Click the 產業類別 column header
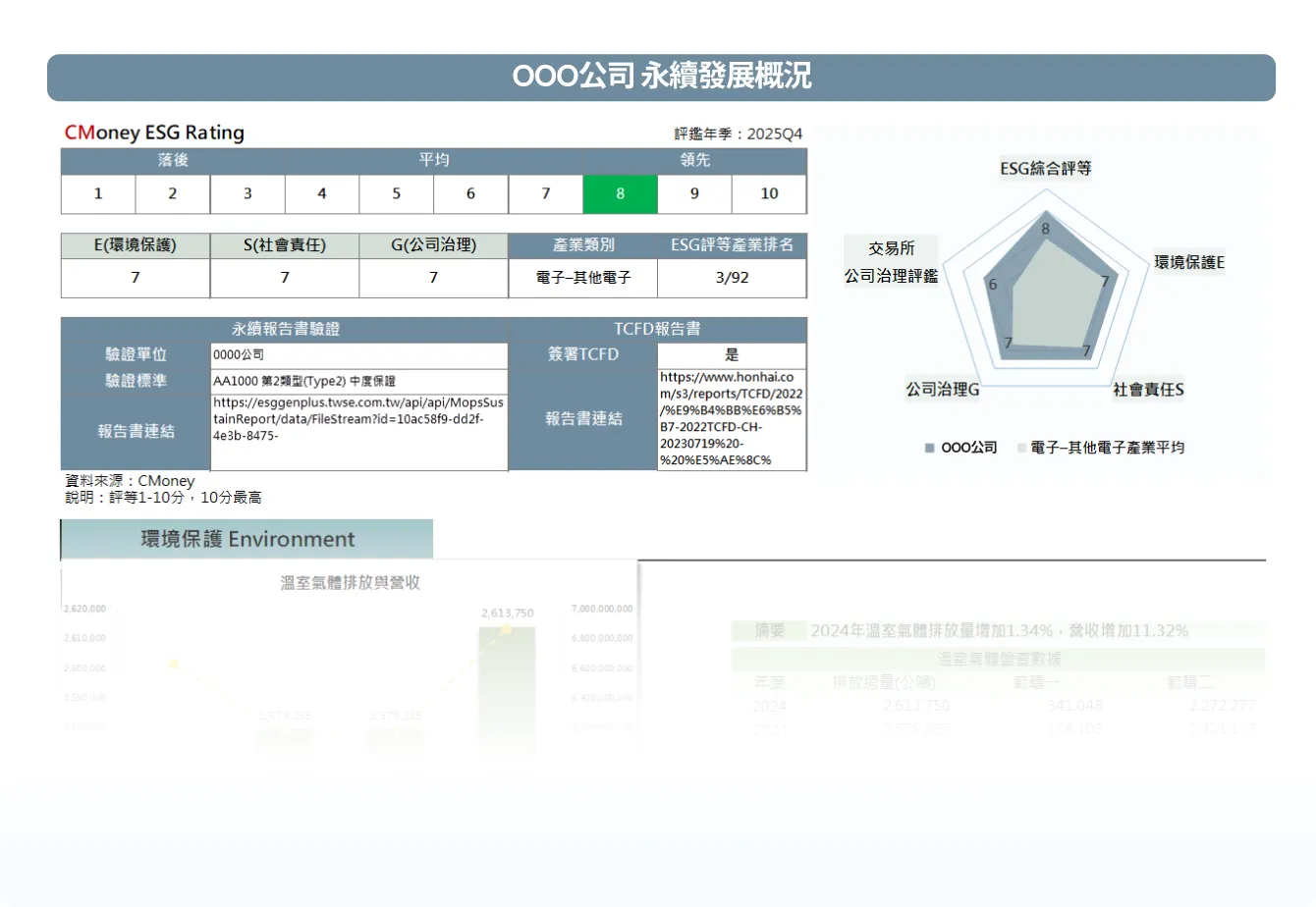Screen dimensions: 1316x907 (583, 245)
